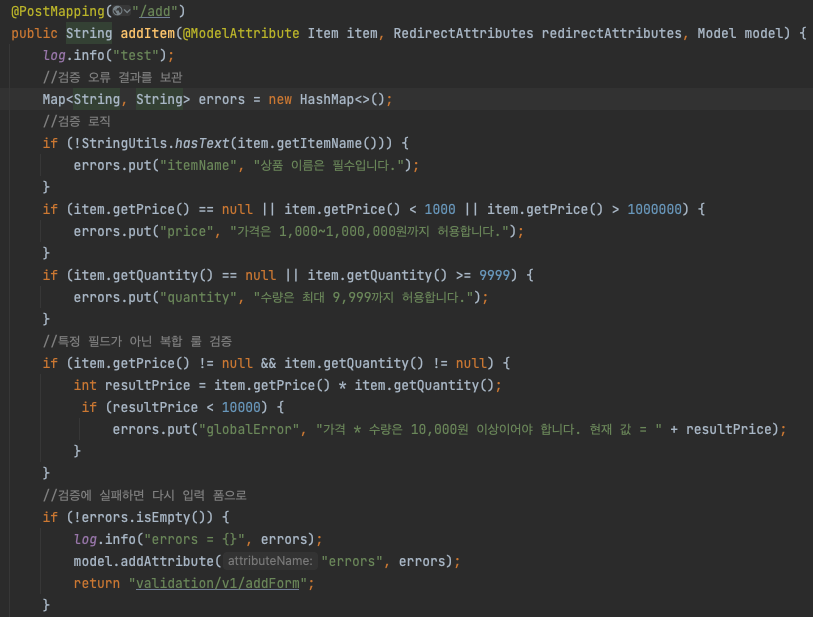Open the dropdown chevron next to globe icon
This screenshot has width=813, height=617.
[x=127, y=11]
